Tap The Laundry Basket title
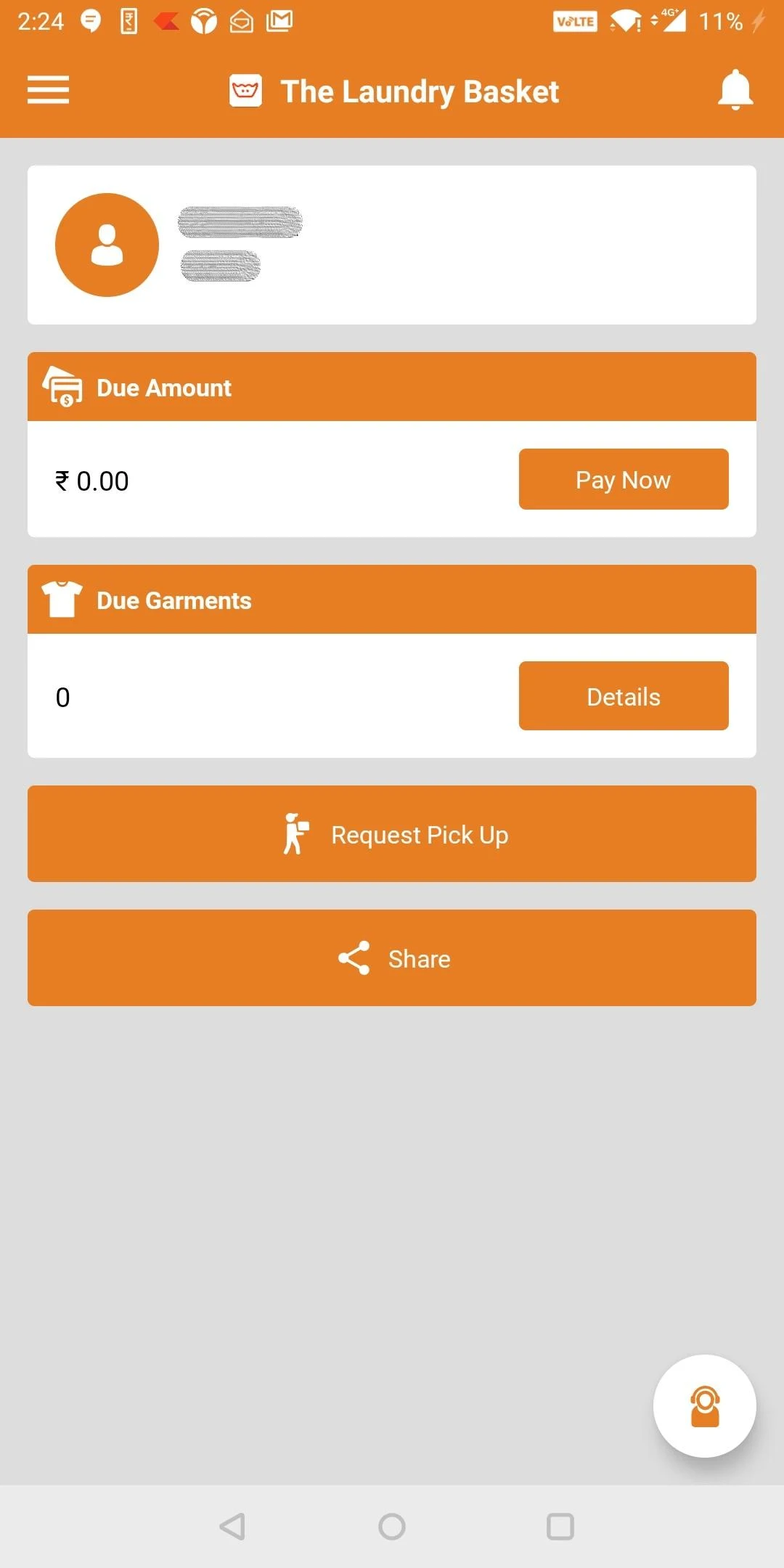Viewport: 784px width, 1568px height. [x=420, y=91]
